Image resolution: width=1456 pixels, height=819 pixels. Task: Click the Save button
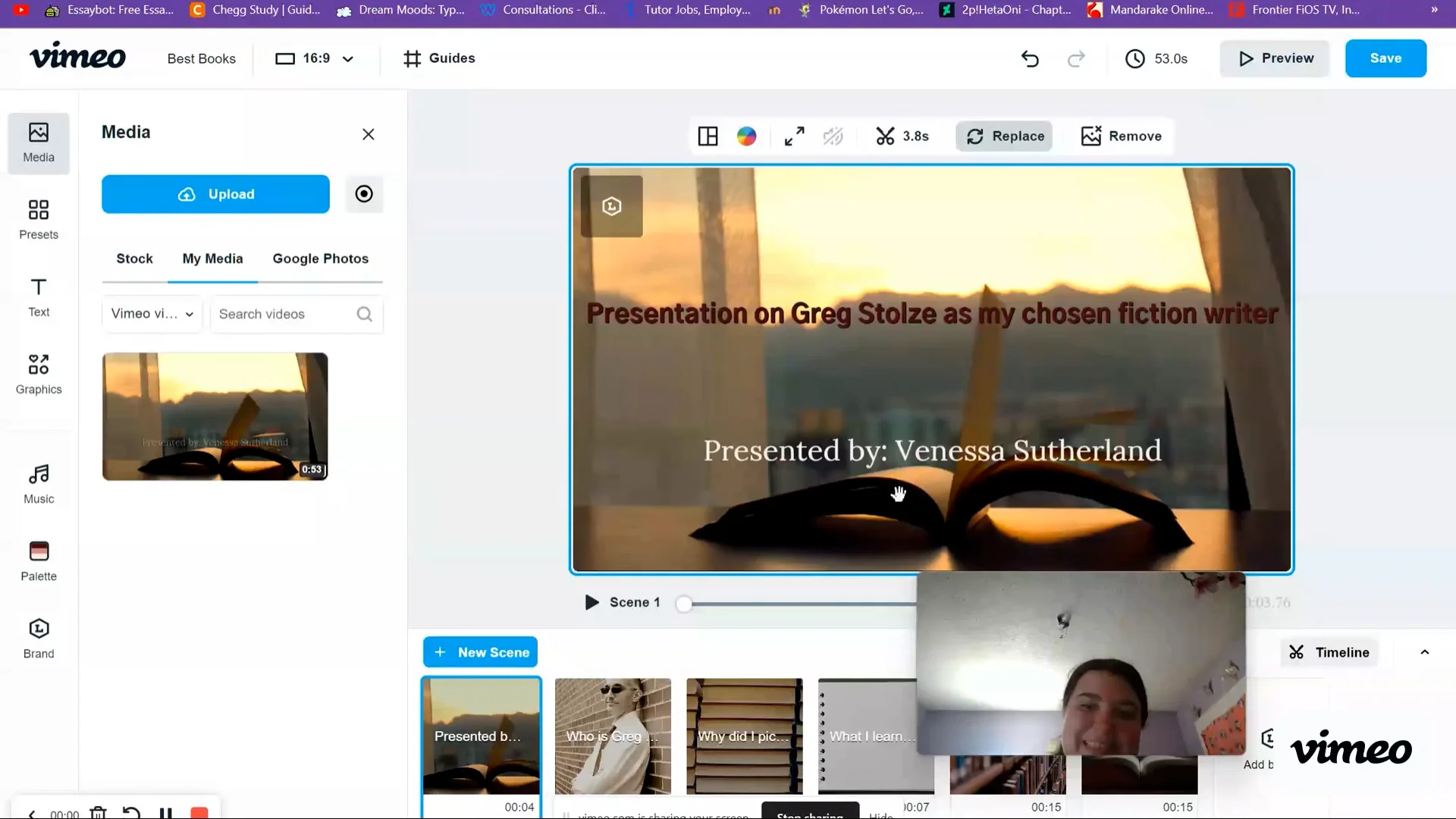[1385, 58]
